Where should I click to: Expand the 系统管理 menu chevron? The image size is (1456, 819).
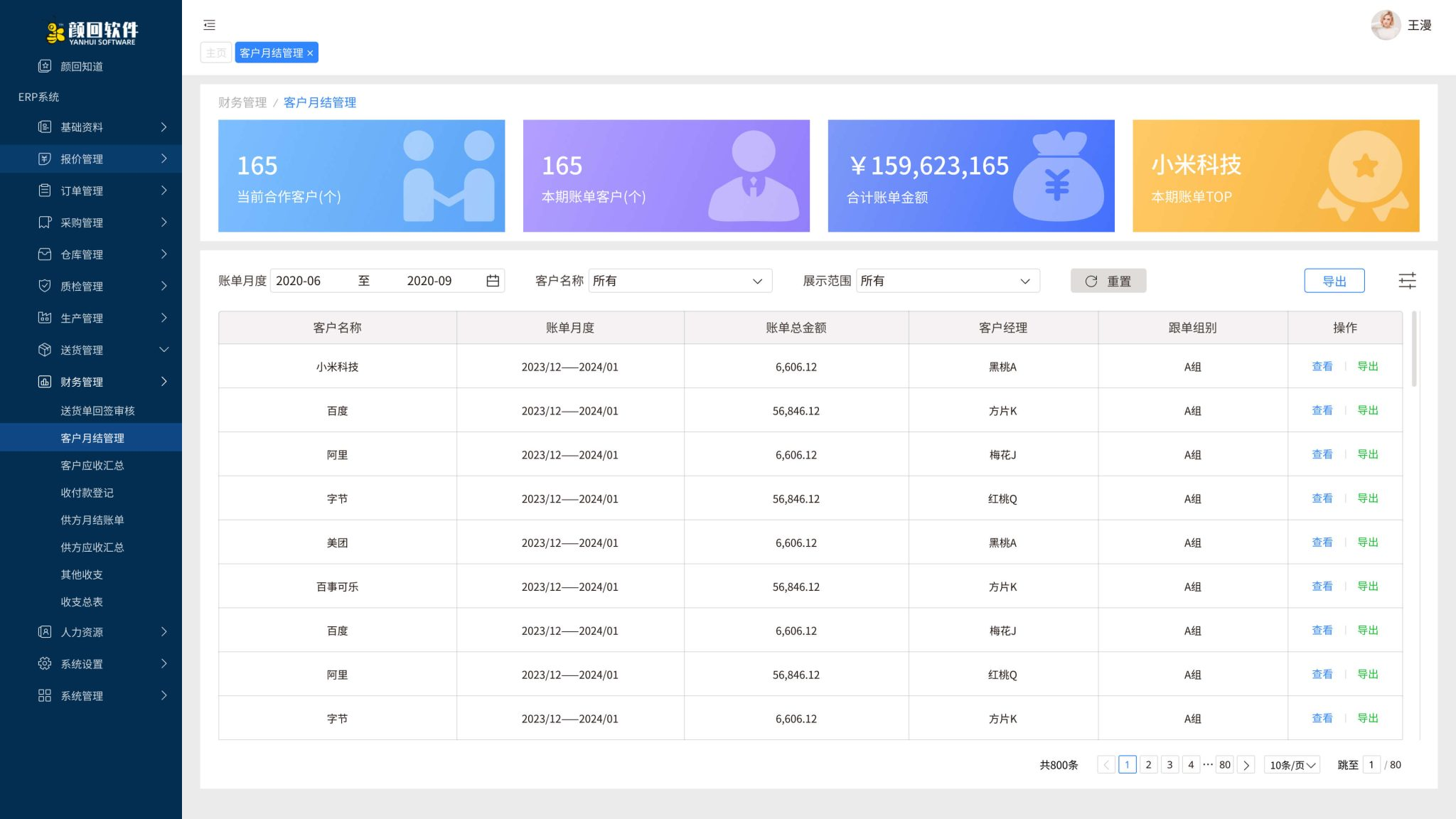164,695
